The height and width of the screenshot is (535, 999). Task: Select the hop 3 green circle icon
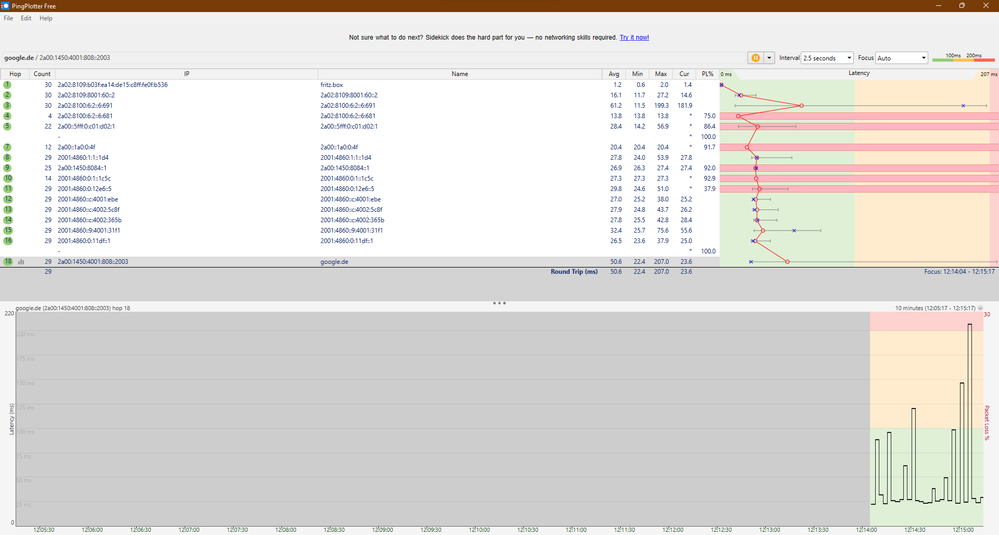coord(8,106)
